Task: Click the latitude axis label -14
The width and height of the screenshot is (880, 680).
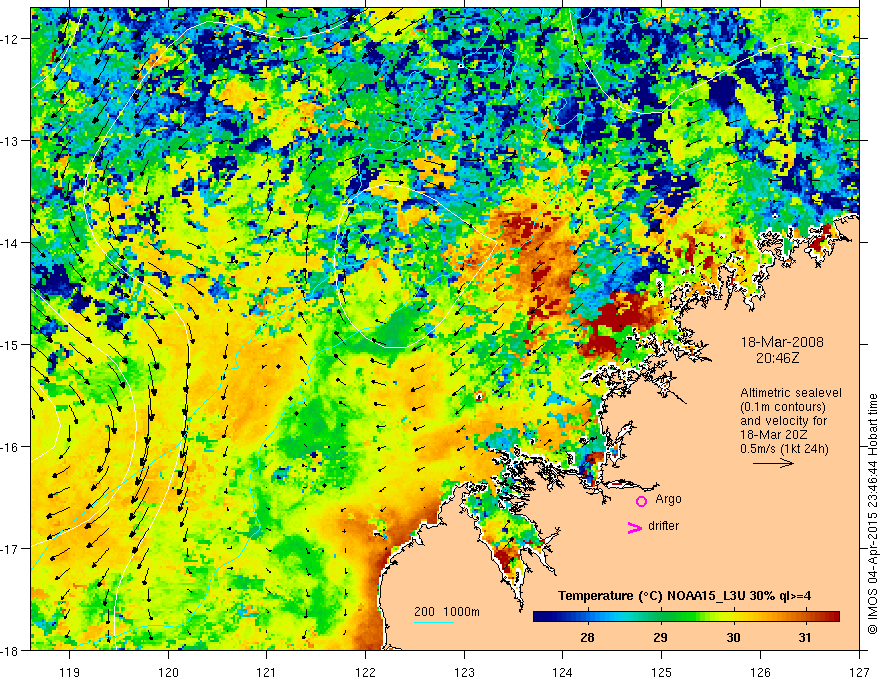Action: tap(10, 243)
